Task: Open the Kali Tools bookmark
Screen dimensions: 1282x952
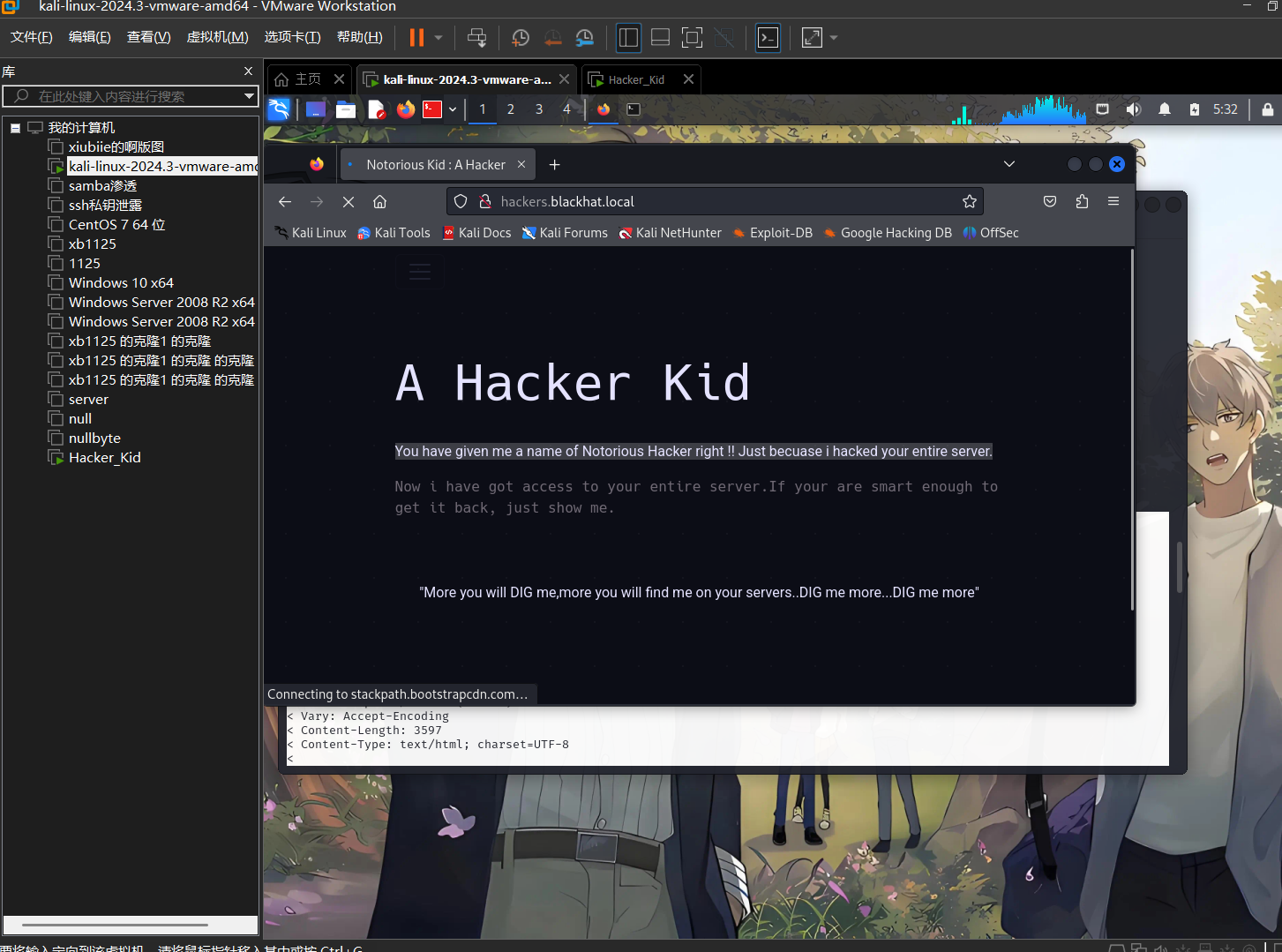Action: tap(394, 233)
